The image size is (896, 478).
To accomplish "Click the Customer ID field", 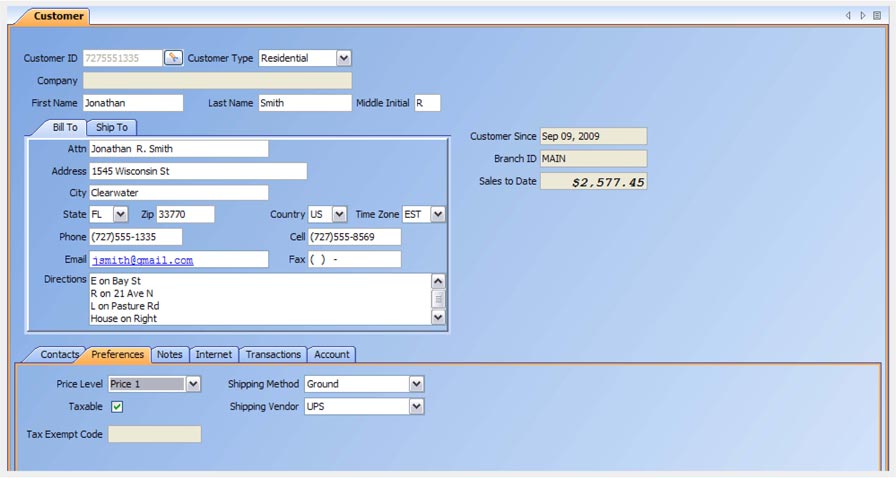I will [x=123, y=58].
